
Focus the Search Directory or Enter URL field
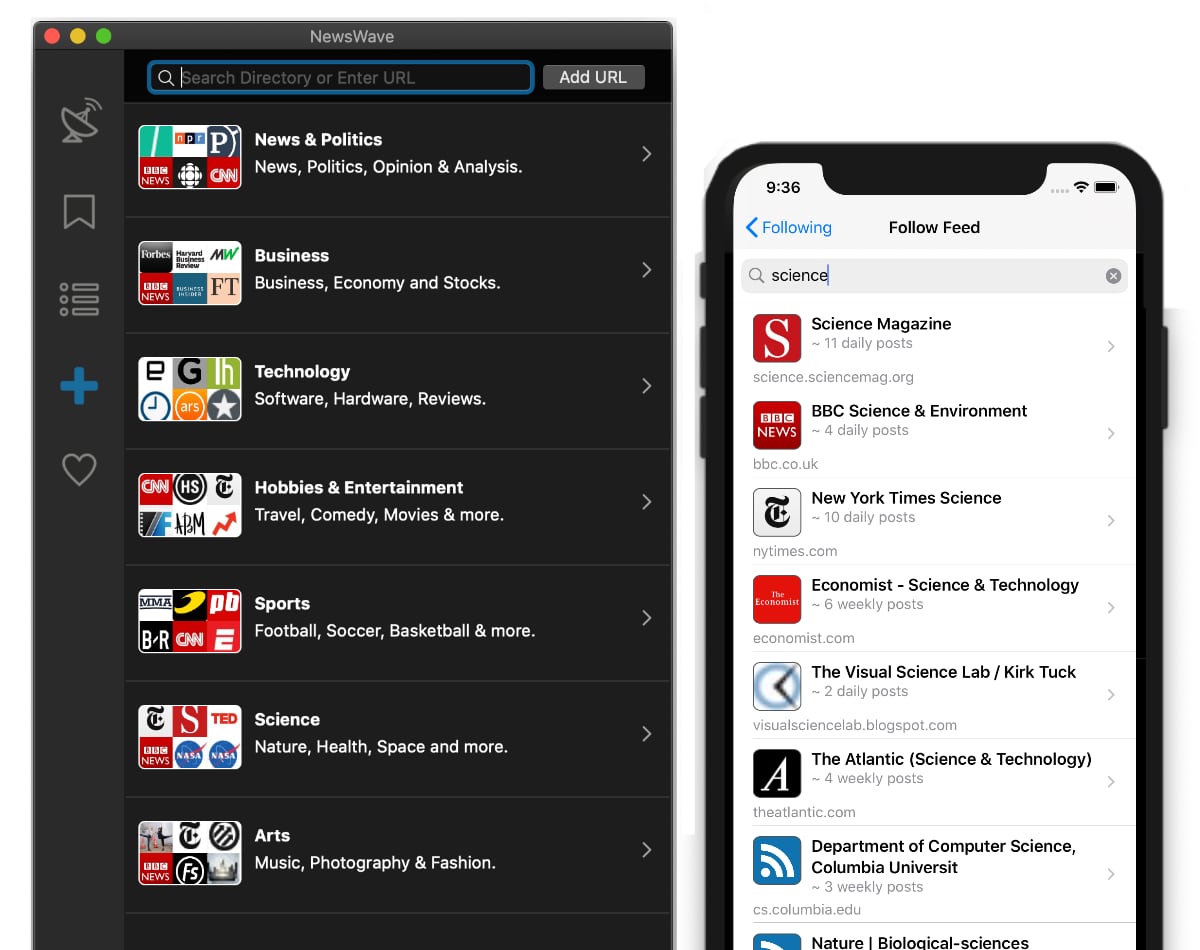[340, 77]
